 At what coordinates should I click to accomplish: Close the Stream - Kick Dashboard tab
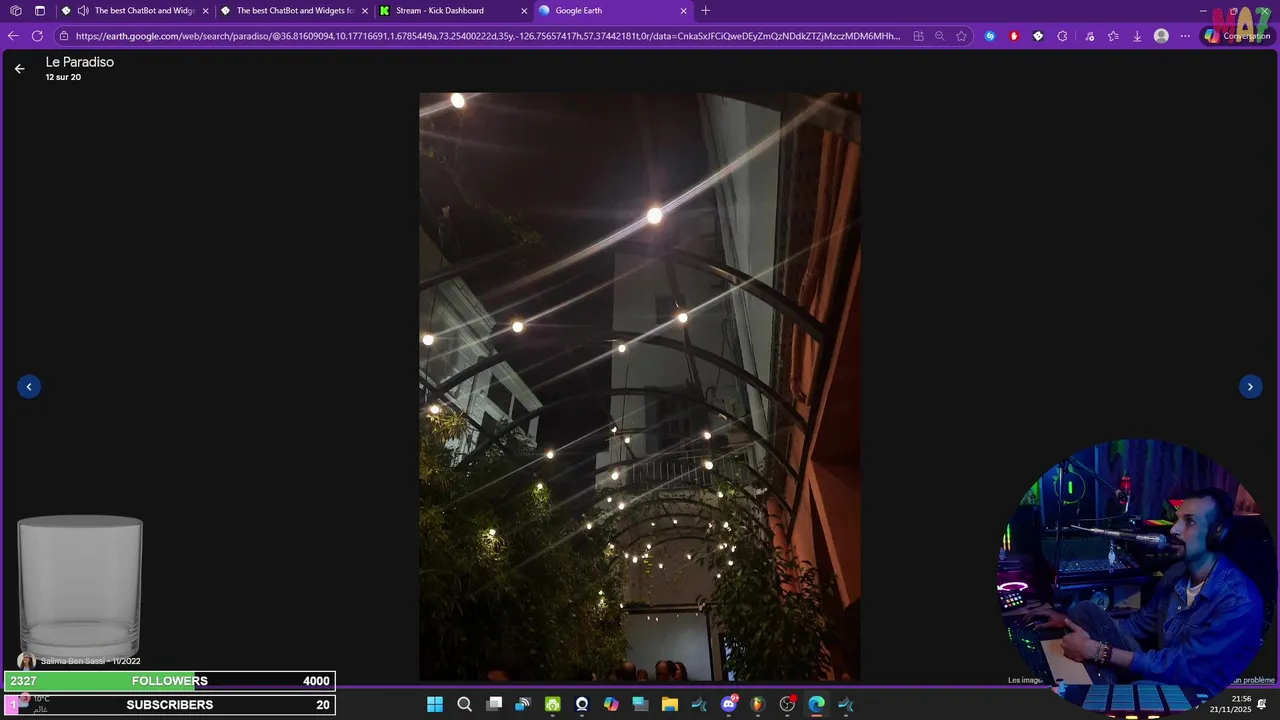524,11
